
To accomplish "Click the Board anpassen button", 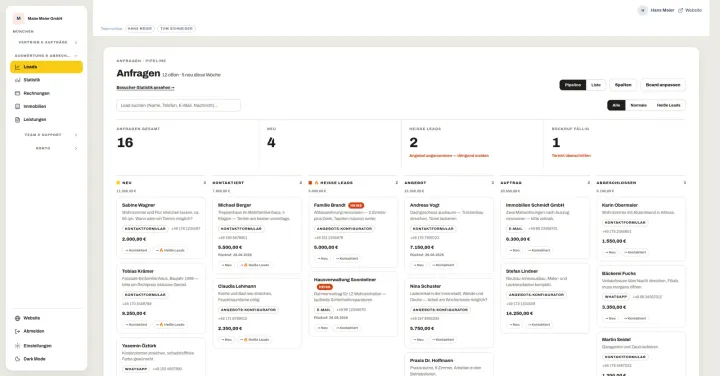I will (x=663, y=85).
